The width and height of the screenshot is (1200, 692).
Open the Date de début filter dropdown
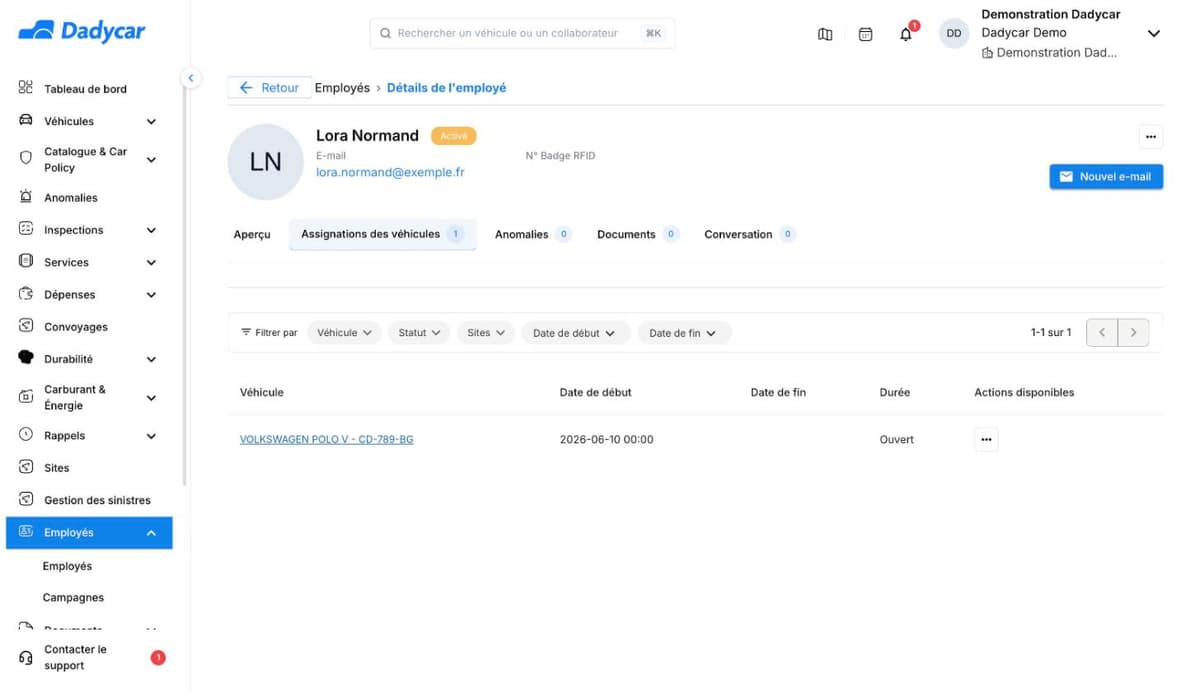(575, 333)
